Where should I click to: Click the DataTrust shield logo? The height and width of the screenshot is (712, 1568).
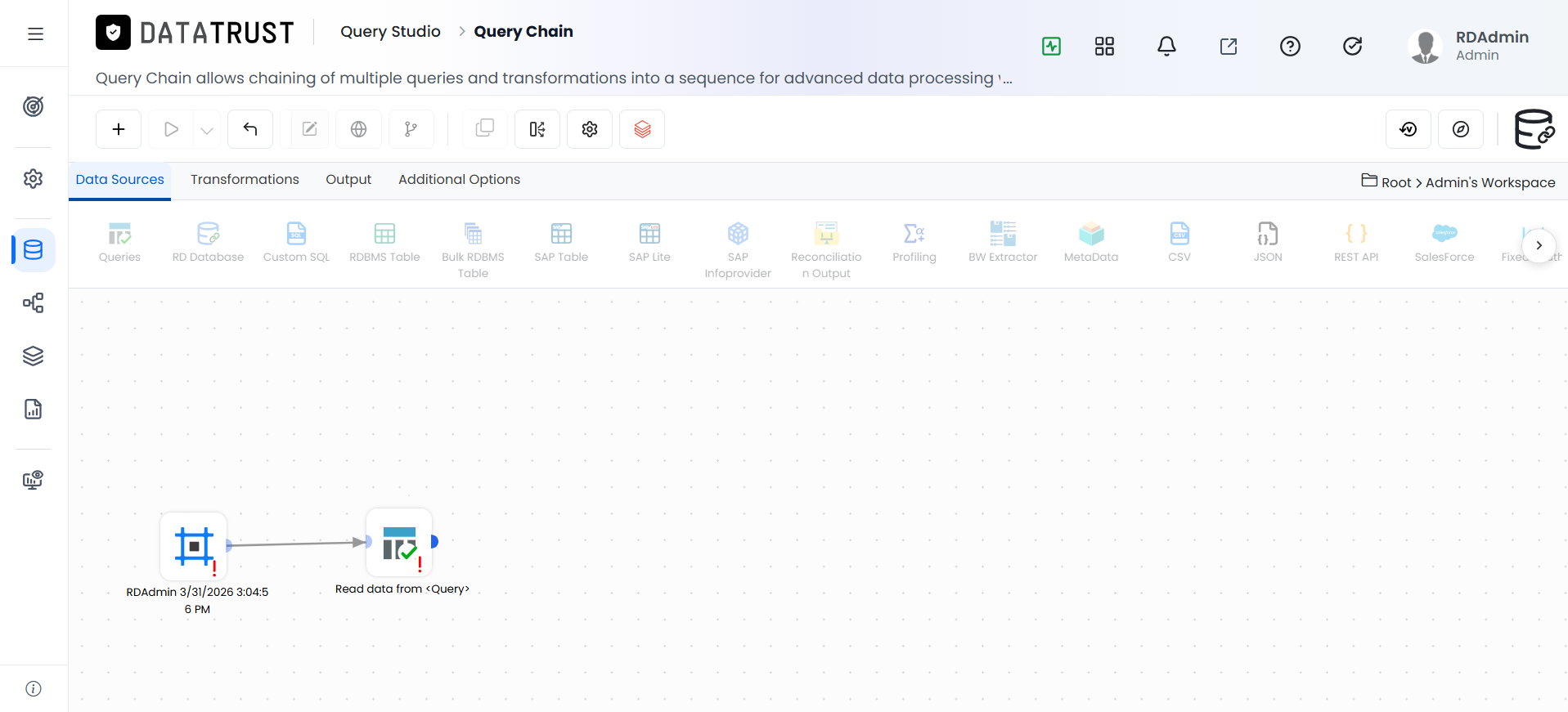[x=113, y=33]
